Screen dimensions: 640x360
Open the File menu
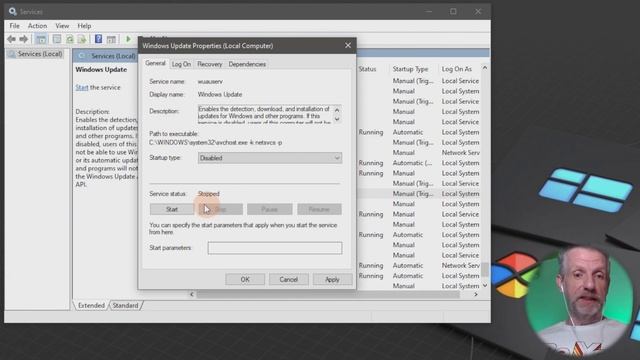[14, 26]
